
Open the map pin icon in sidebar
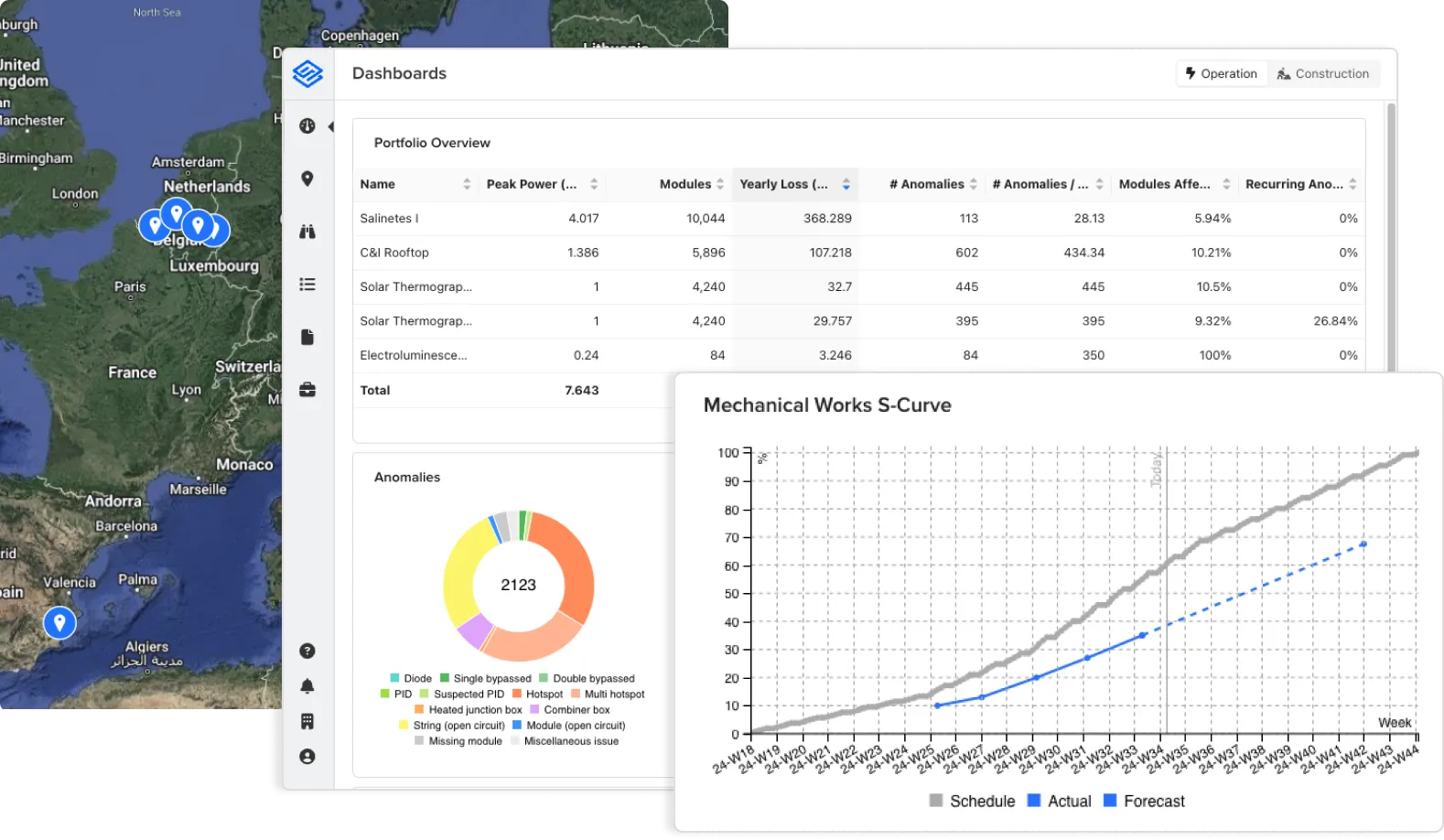(x=307, y=179)
